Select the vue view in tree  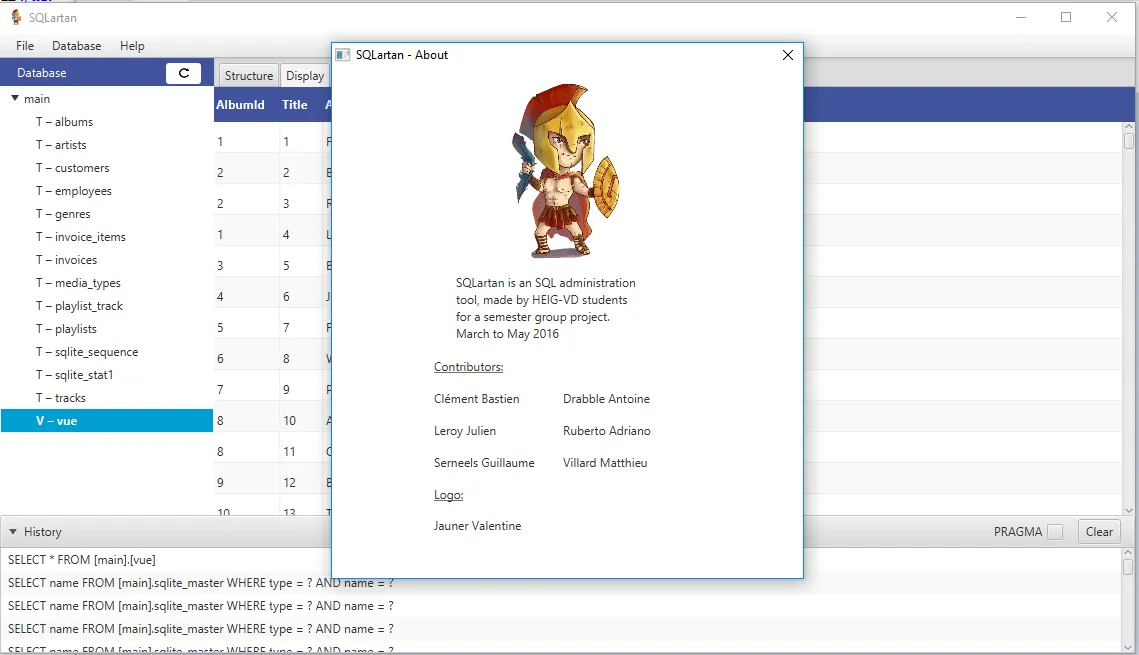tap(107, 421)
